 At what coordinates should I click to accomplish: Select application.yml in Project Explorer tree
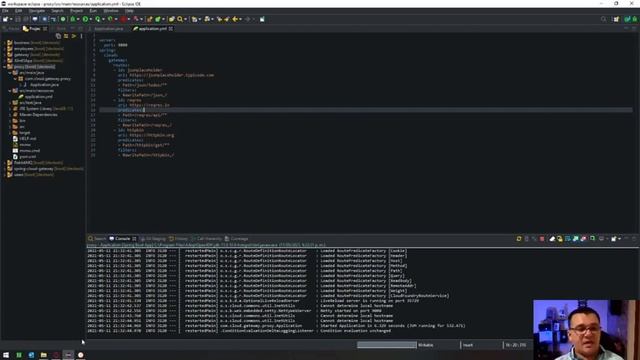(38, 97)
